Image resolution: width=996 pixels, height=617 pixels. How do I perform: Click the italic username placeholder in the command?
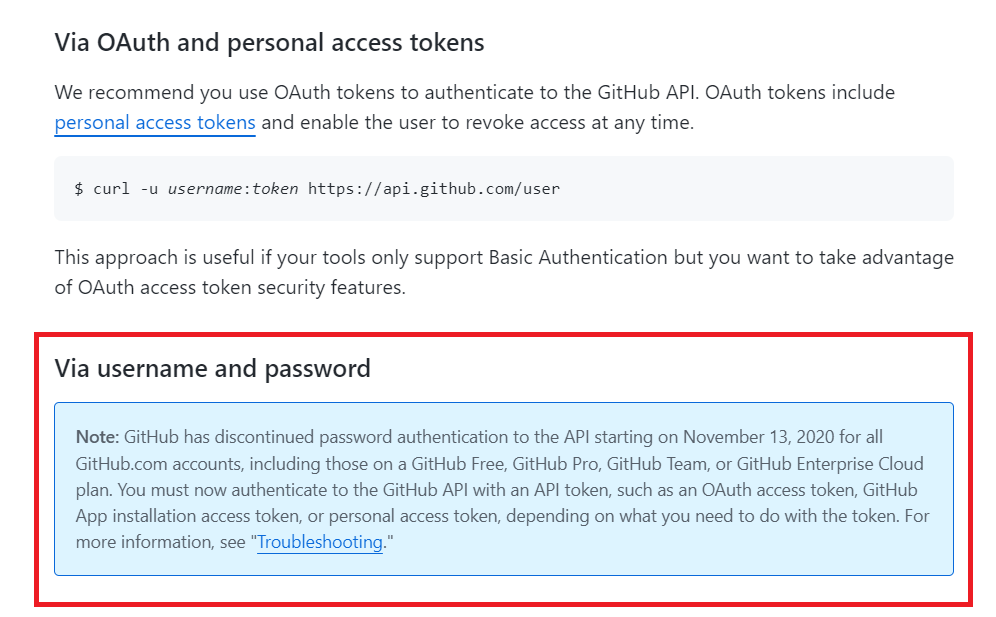(x=205, y=189)
